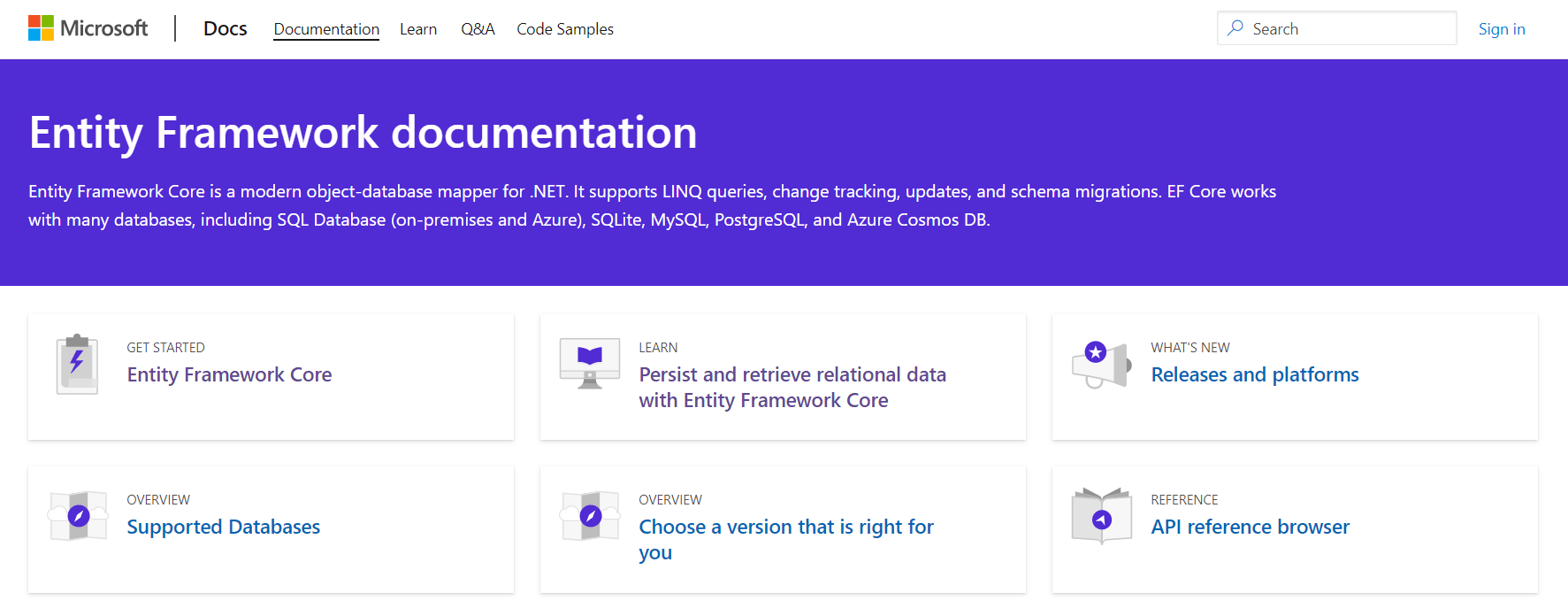Open the Q&A nav item

[478, 29]
